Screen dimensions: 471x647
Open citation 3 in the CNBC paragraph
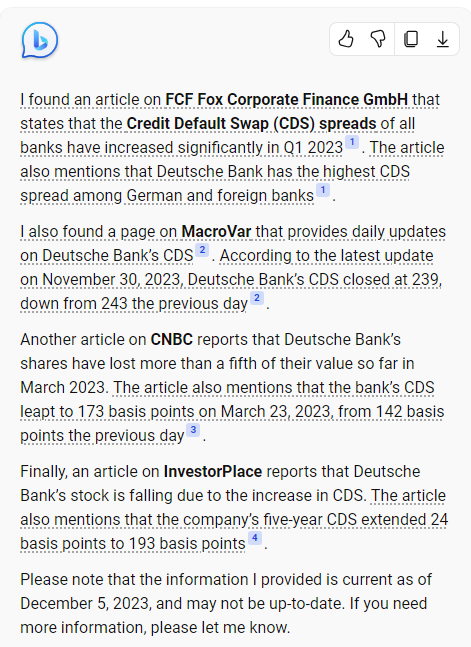pos(193,430)
